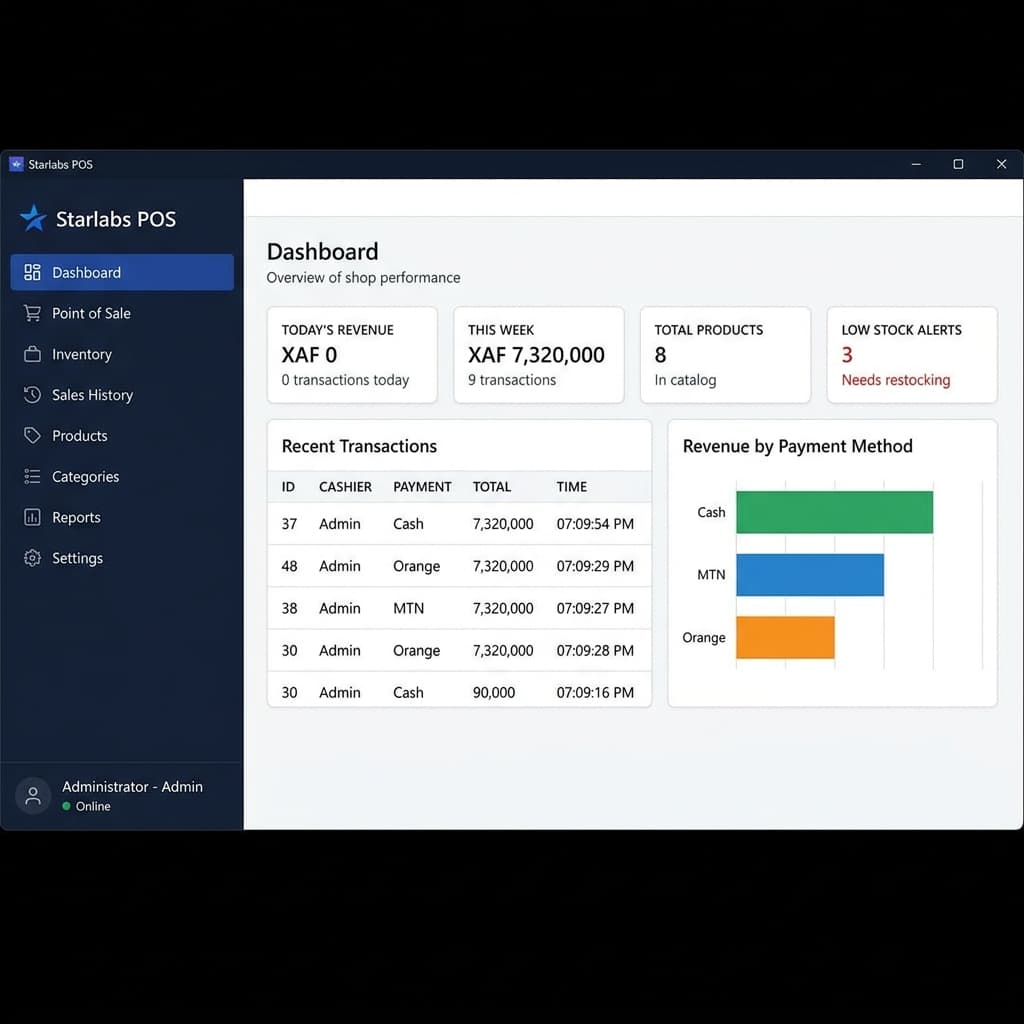Open the Dashboard menu item
1024x1024 pixels.
coord(122,272)
